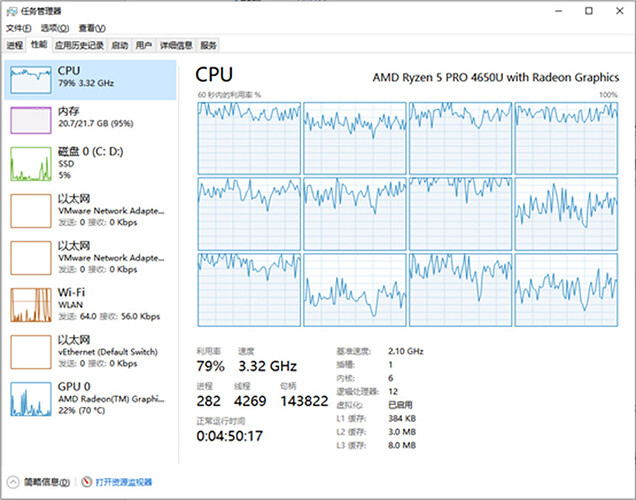Select the 内存 item in the sidebar
The width and height of the screenshot is (636, 500).
[90, 120]
